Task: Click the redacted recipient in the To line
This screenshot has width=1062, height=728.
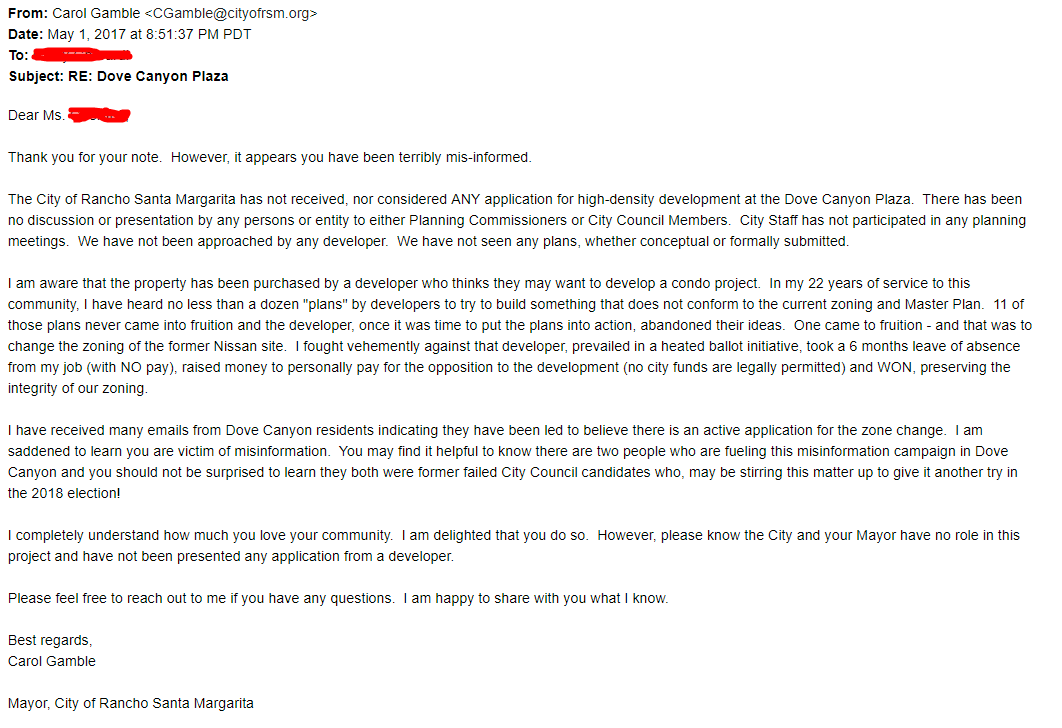Action: tap(77, 54)
